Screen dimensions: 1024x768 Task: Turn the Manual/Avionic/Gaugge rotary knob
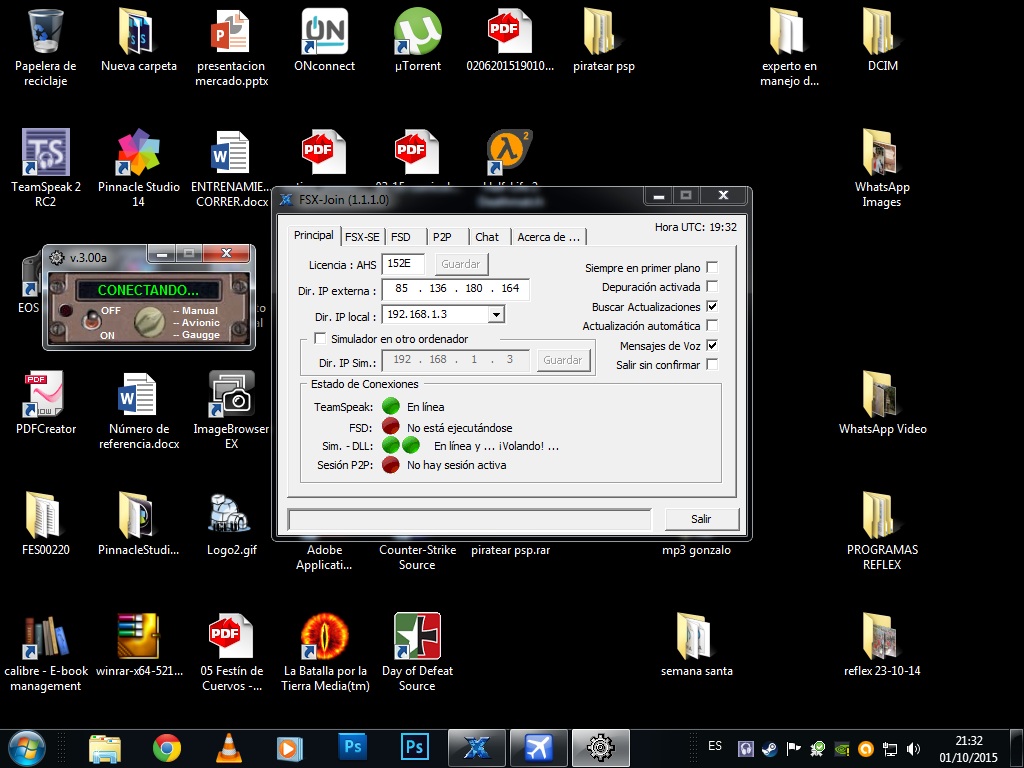click(x=150, y=321)
